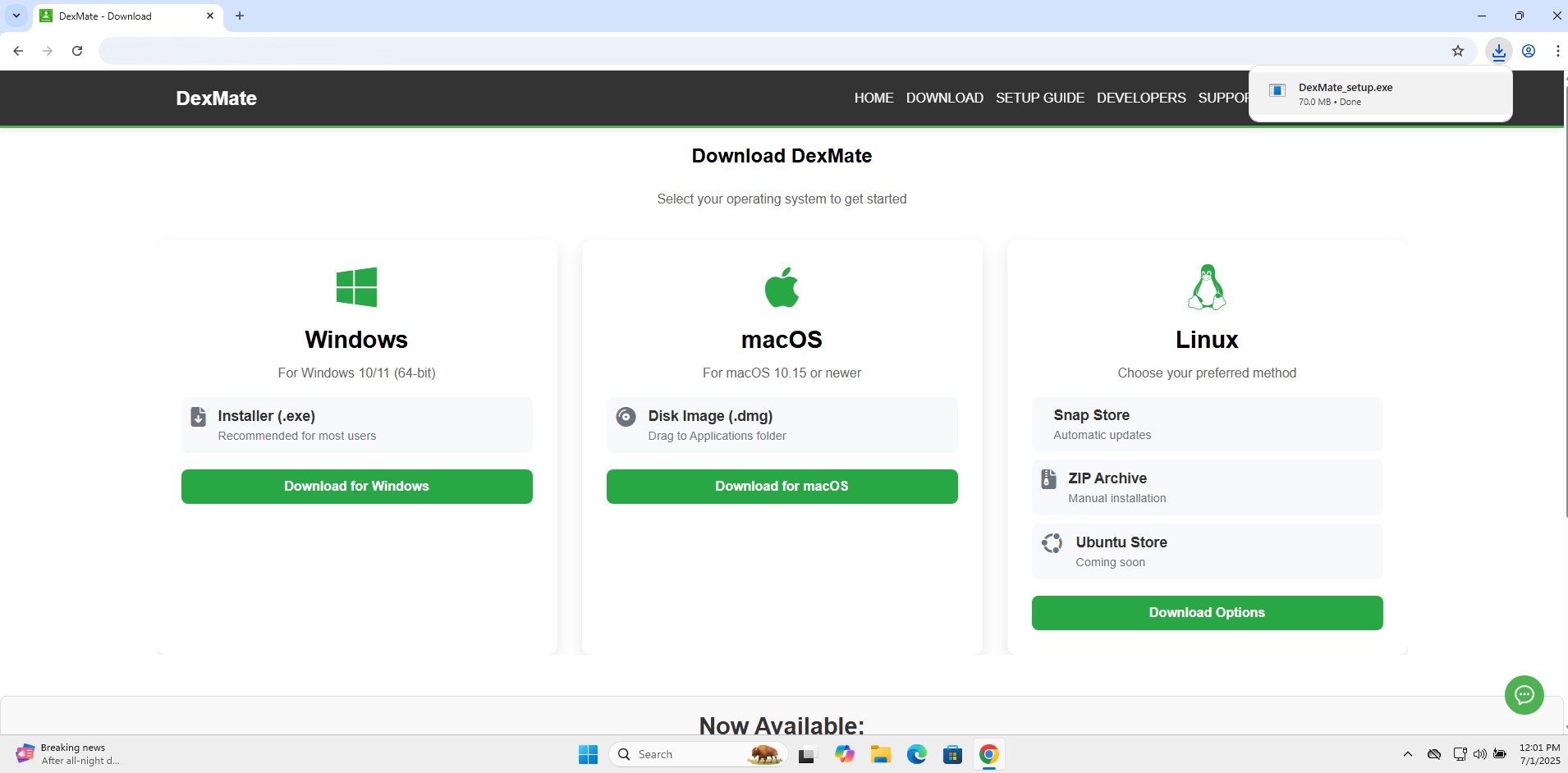Screen dimensions: 1568x773
Task: Select the DexMate - Download tab
Action: (128, 16)
